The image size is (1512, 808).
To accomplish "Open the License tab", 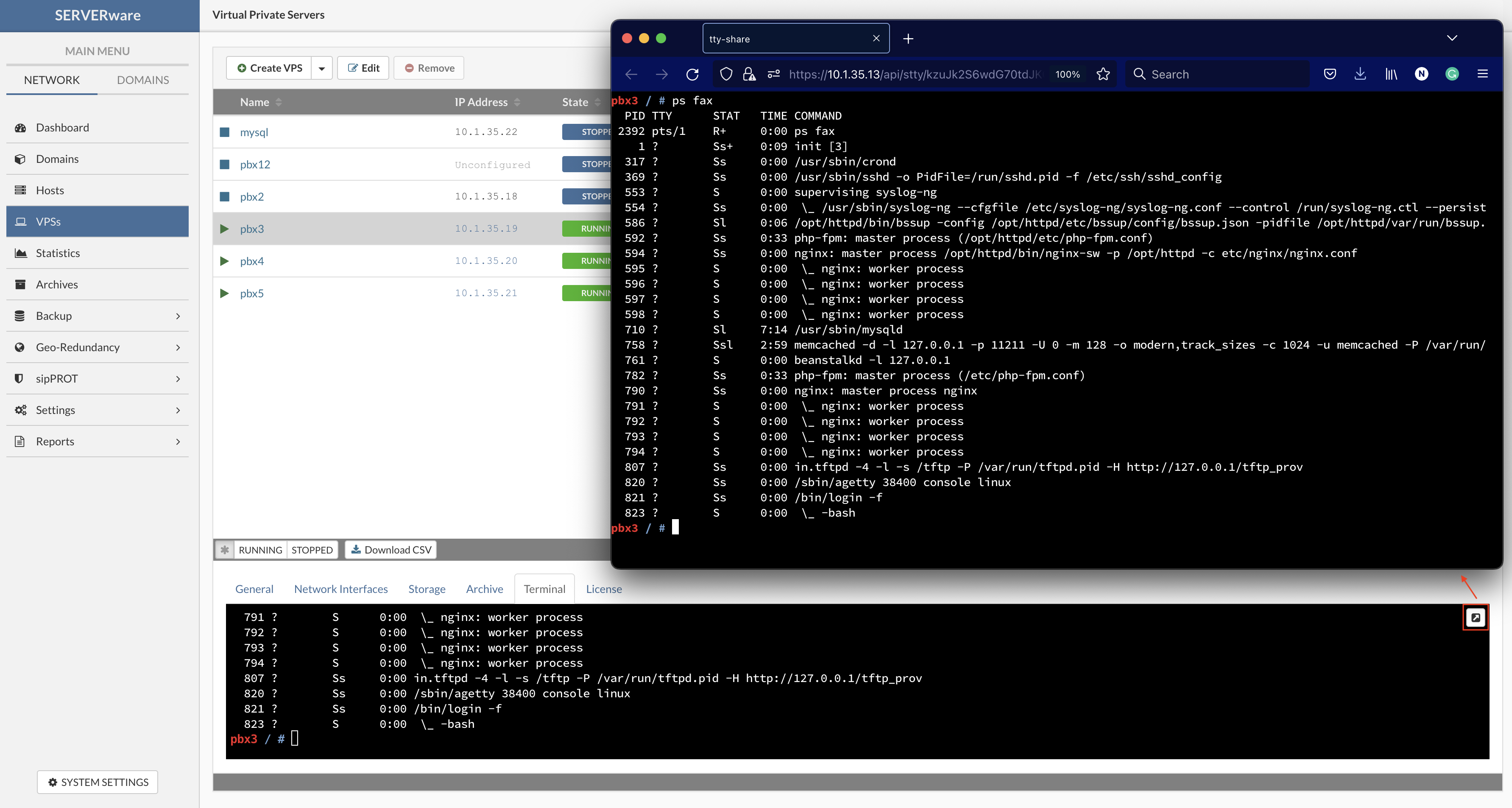I will pos(603,589).
